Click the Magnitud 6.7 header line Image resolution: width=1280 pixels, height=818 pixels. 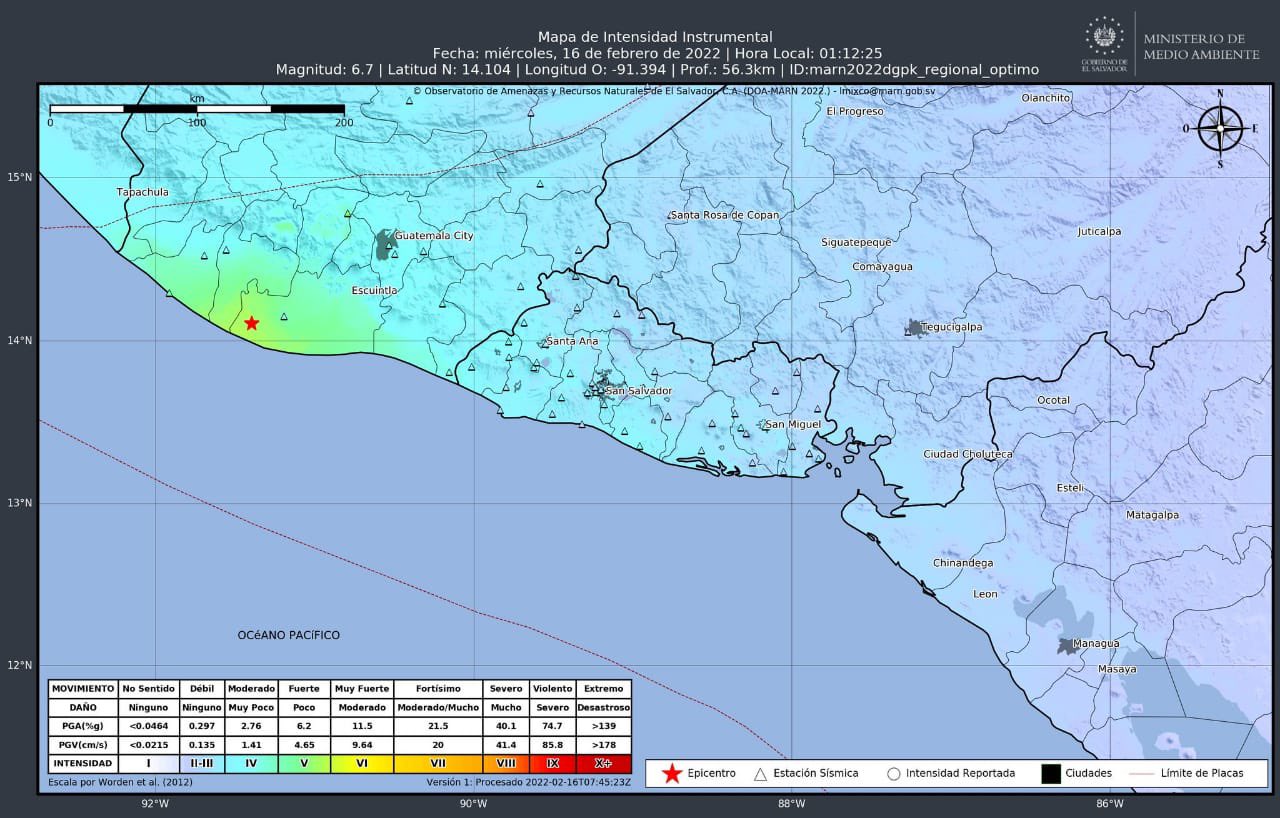(x=657, y=70)
